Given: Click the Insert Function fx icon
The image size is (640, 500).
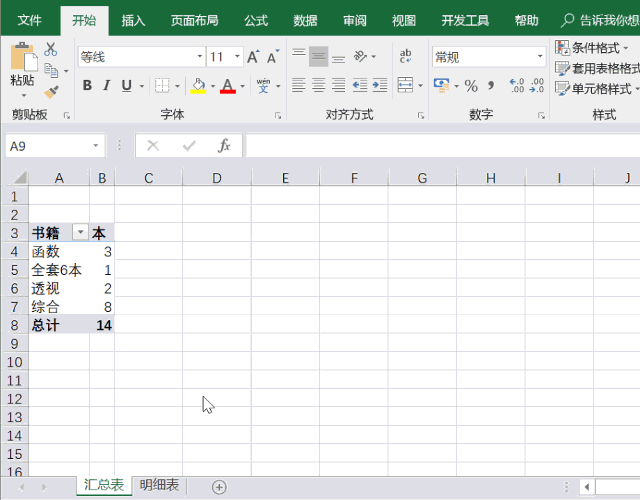Looking at the screenshot, I should [x=224, y=145].
